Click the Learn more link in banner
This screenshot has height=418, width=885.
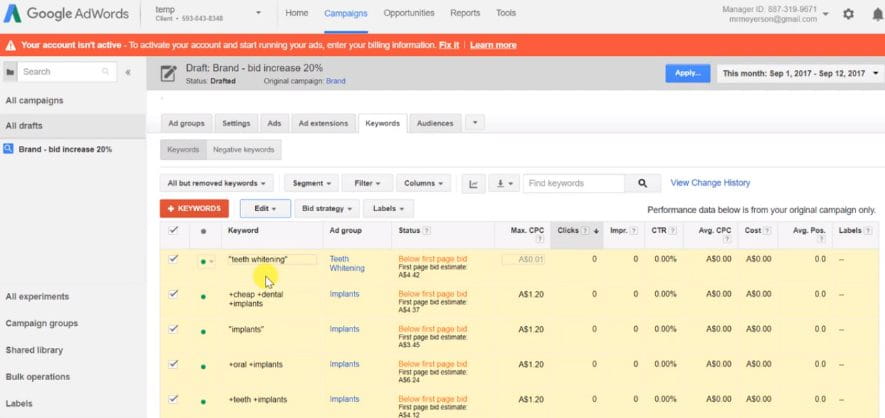pyautogui.click(x=493, y=45)
